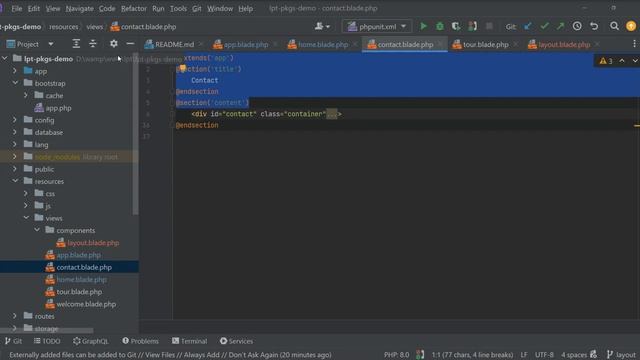Click the PHP: 8.0 language level status
This screenshot has width=640, height=360.
click(x=396, y=355)
